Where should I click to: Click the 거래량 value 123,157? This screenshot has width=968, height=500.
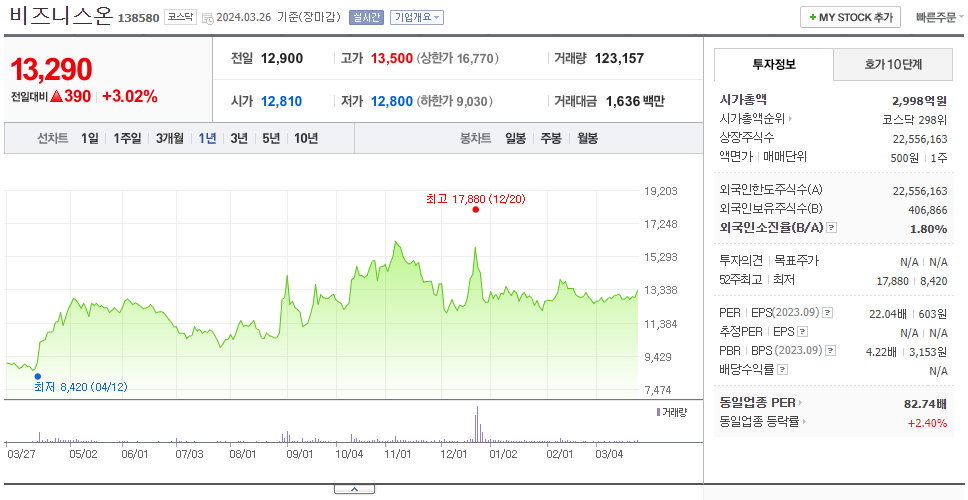(x=619, y=59)
